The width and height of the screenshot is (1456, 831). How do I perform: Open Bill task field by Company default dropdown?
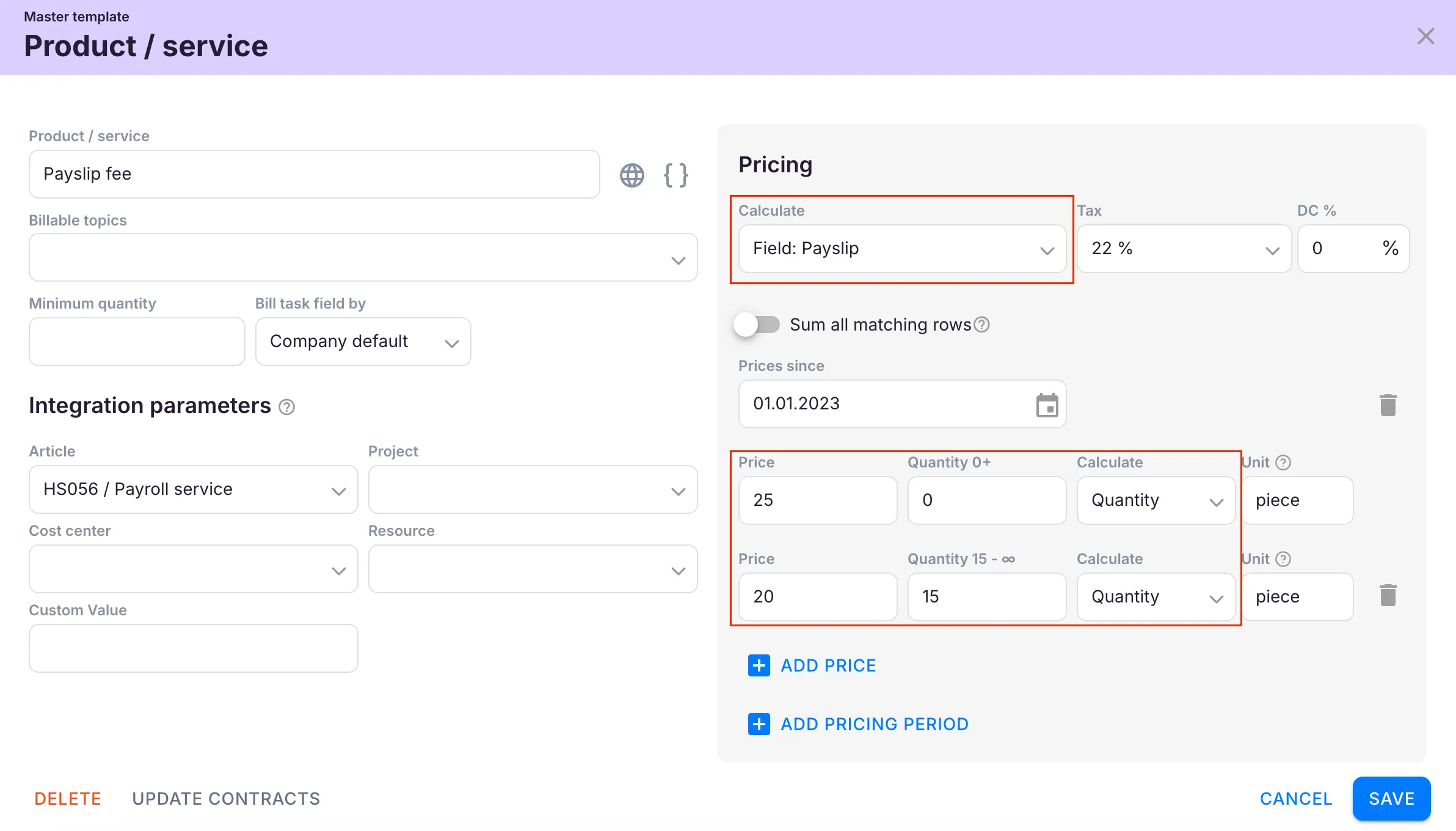(363, 342)
